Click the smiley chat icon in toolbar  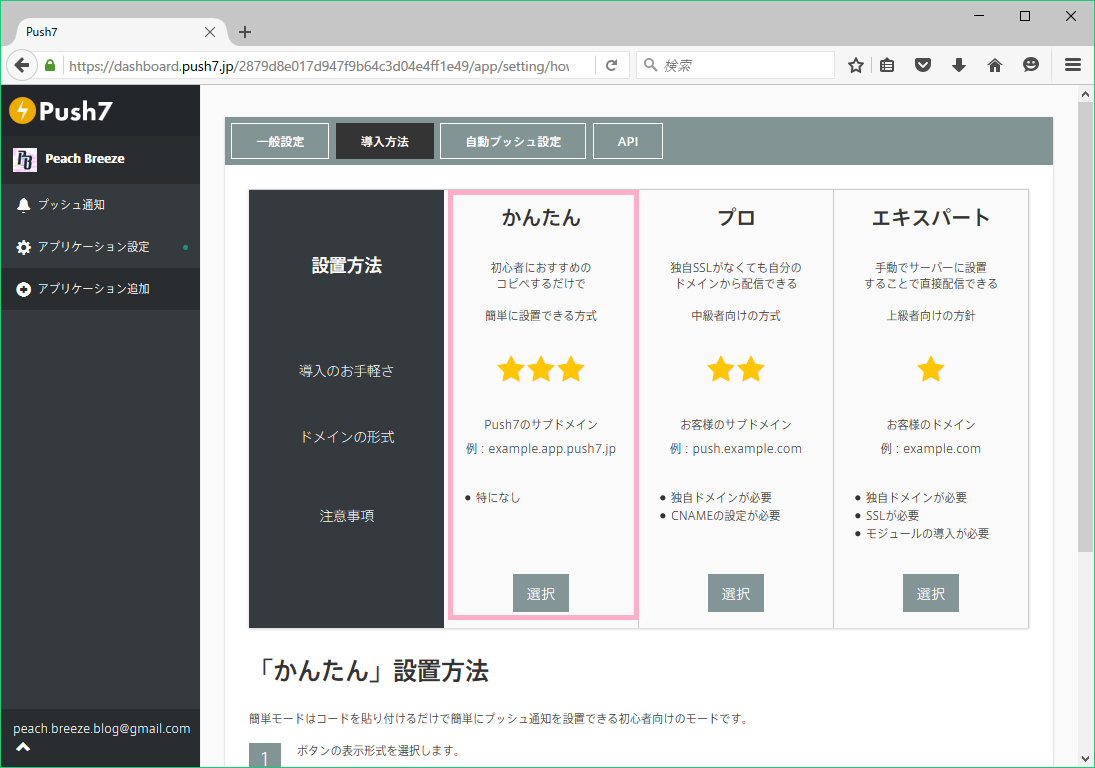click(1031, 65)
